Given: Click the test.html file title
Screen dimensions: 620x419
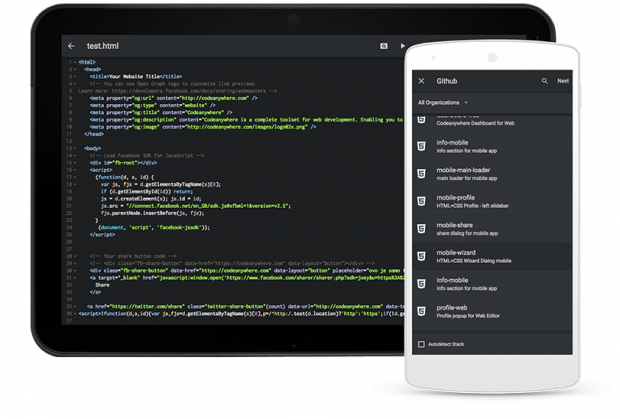Looking at the screenshot, I should tap(102, 46).
